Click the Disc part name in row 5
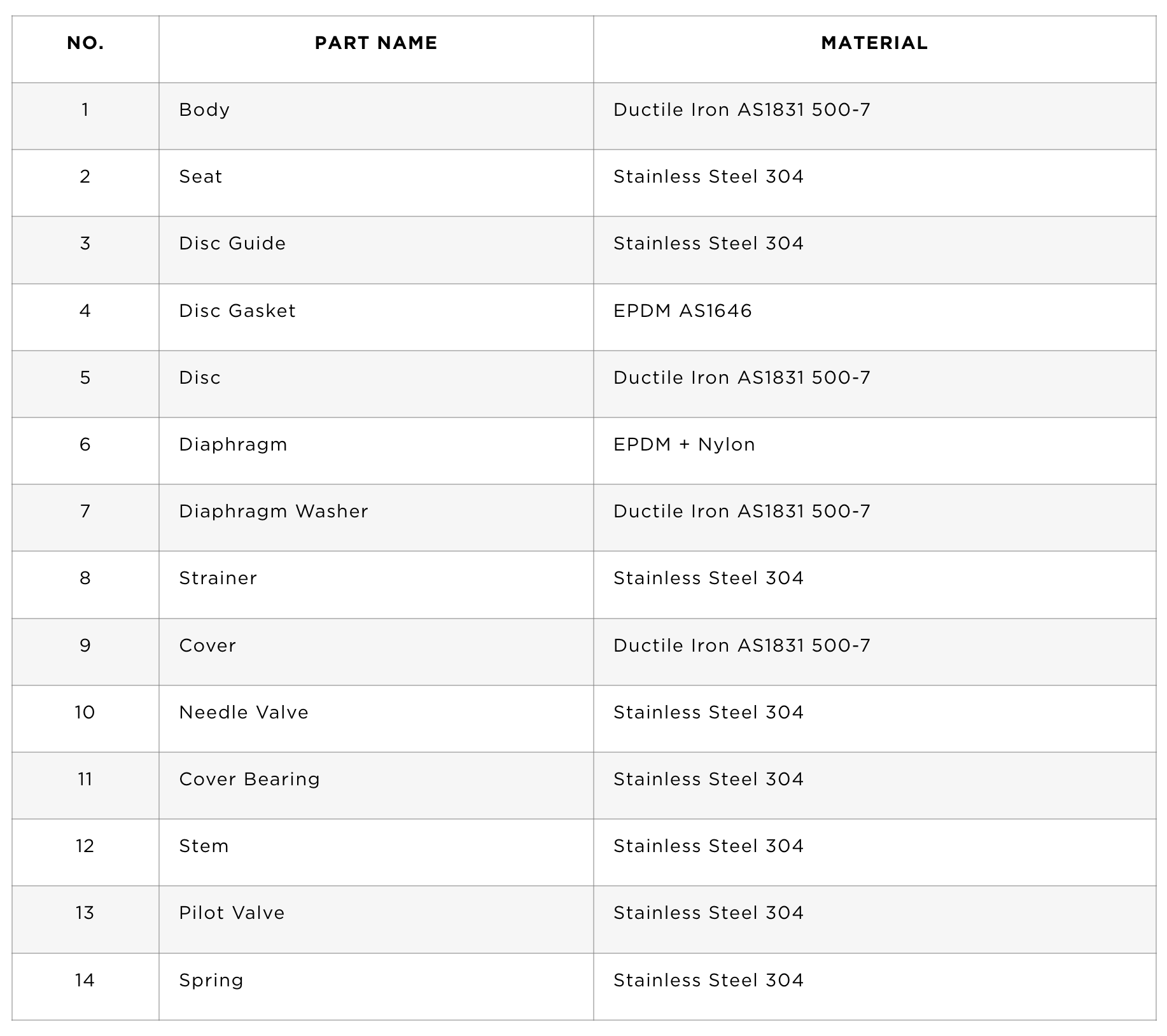 coord(200,378)
